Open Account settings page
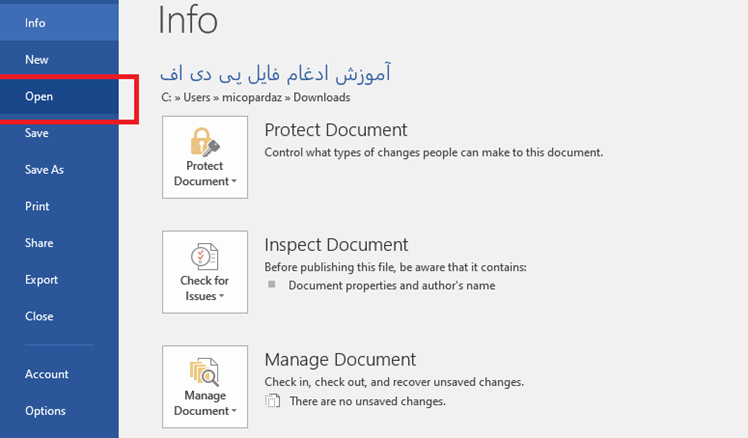Screen dimensions: 748x438 click(59, 374)
